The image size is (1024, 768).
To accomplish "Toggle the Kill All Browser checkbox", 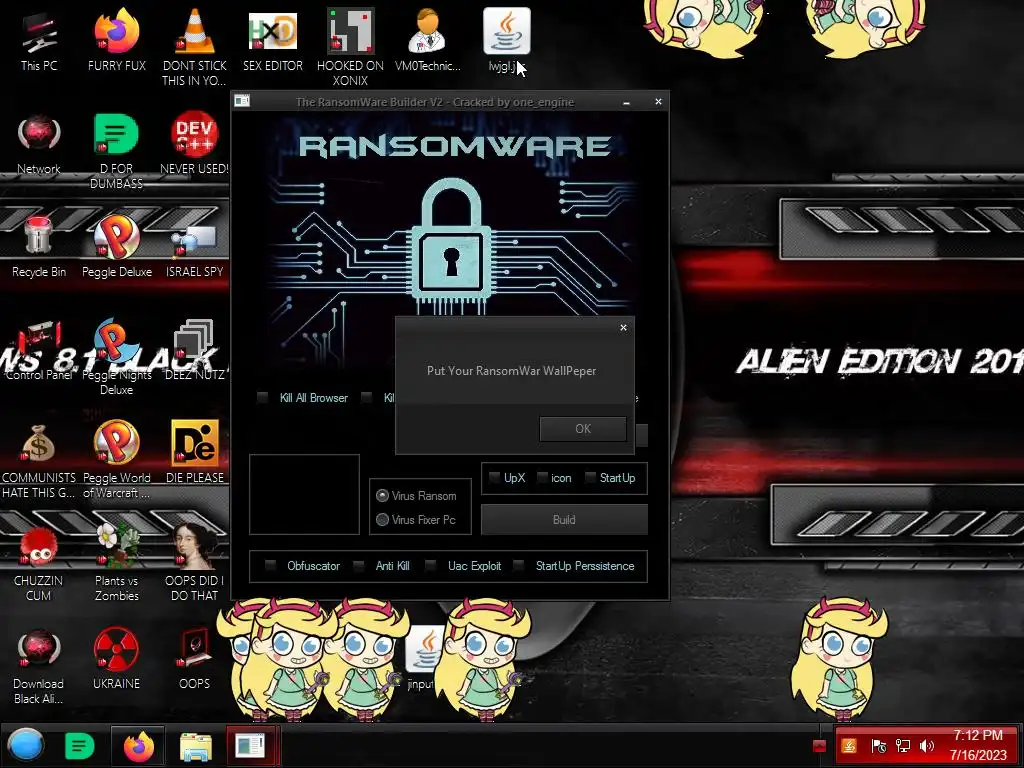I will [263, 398].
